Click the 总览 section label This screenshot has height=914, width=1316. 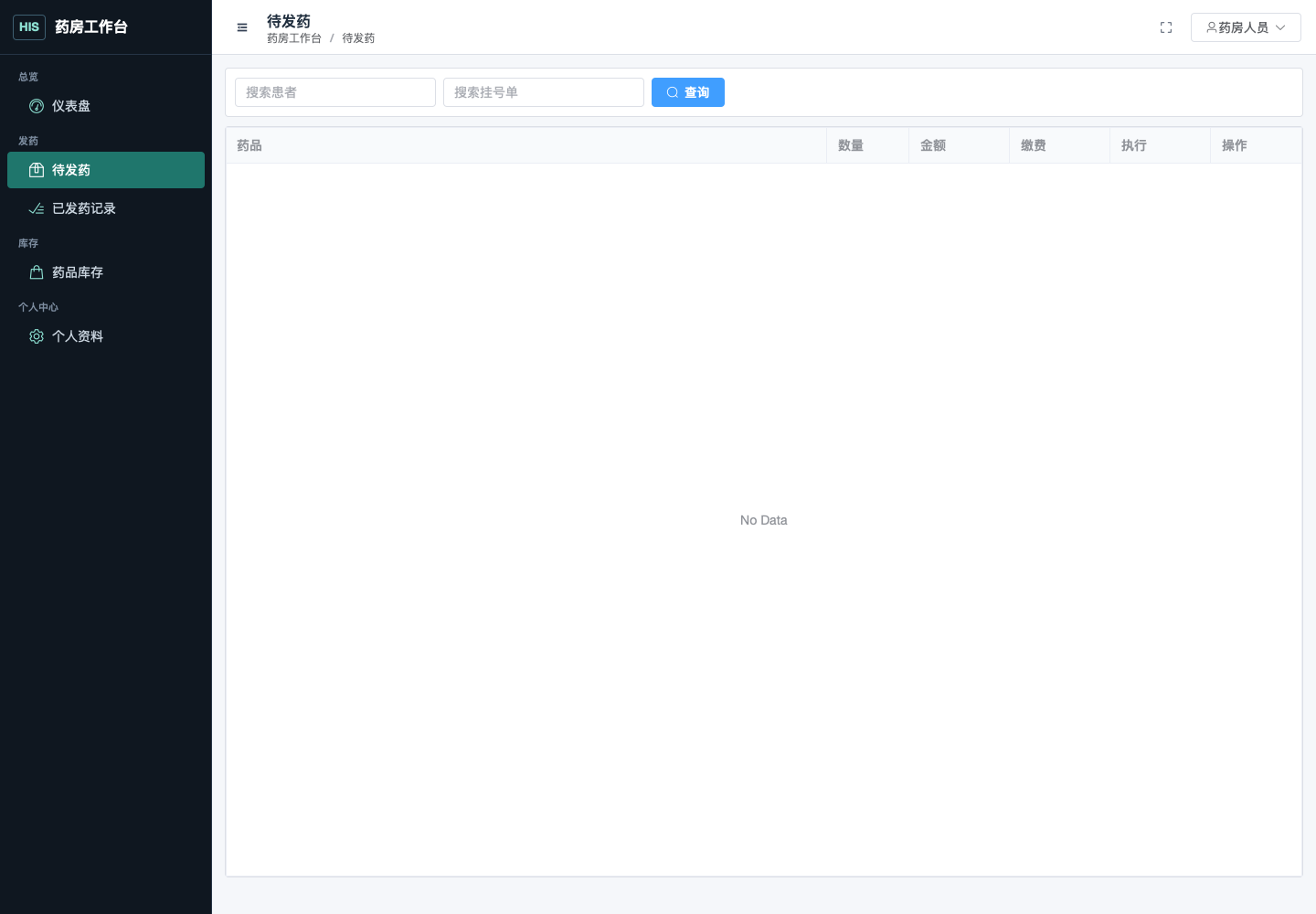pyautogui.click(x=28, y=77)
